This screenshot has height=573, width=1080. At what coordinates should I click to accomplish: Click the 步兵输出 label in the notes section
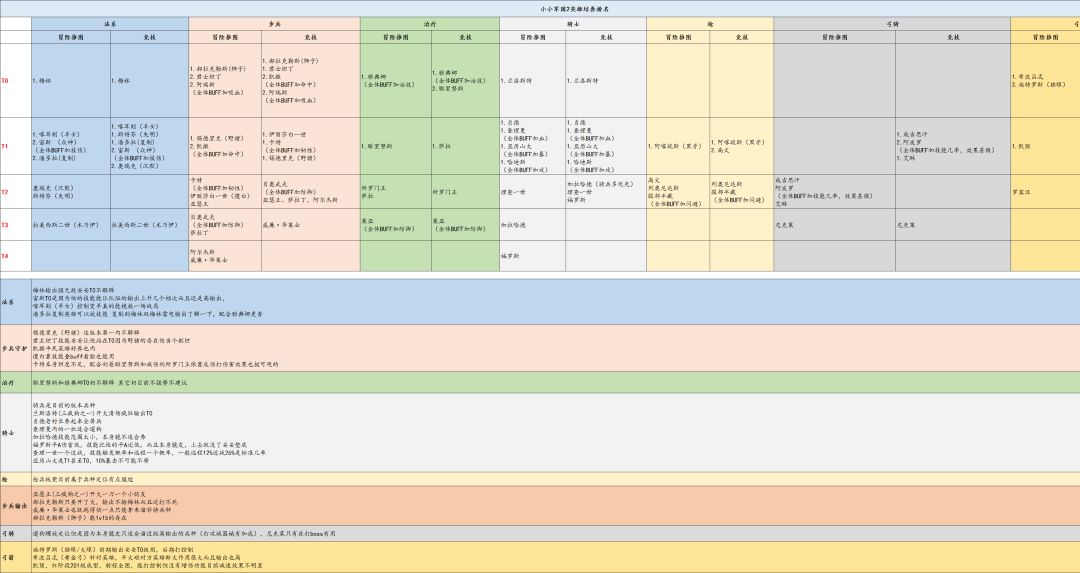coord(14,506)
